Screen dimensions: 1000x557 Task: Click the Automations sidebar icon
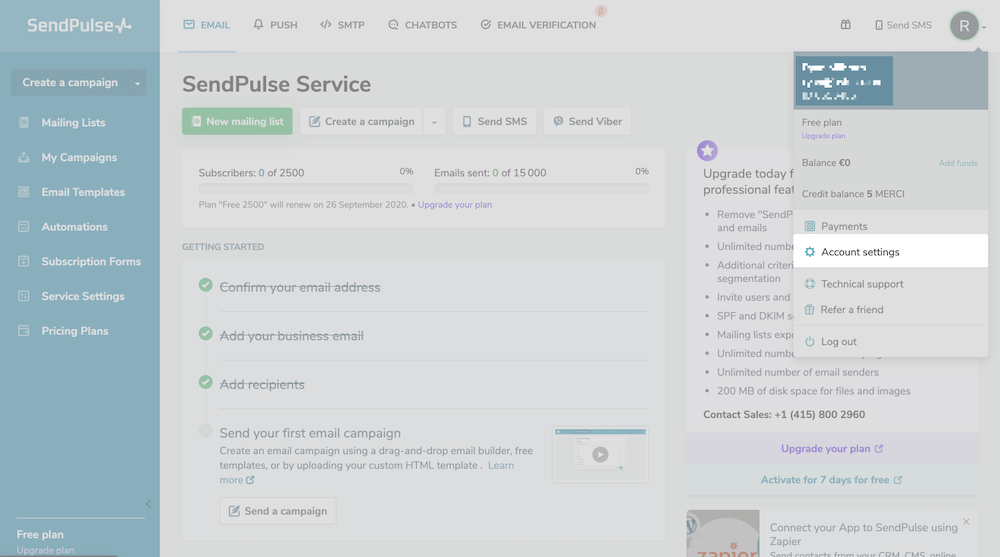(x=24, y=227)
